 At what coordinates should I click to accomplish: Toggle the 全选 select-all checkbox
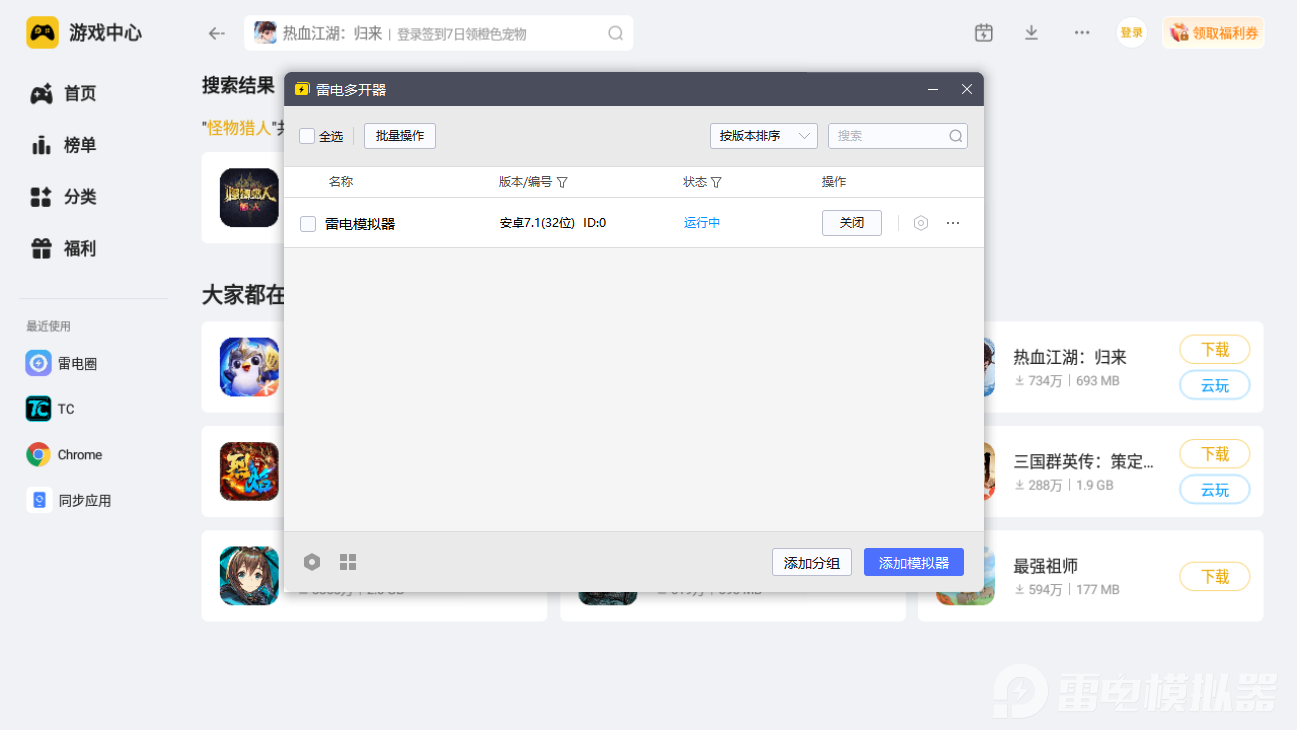click(x=307, y=136)
